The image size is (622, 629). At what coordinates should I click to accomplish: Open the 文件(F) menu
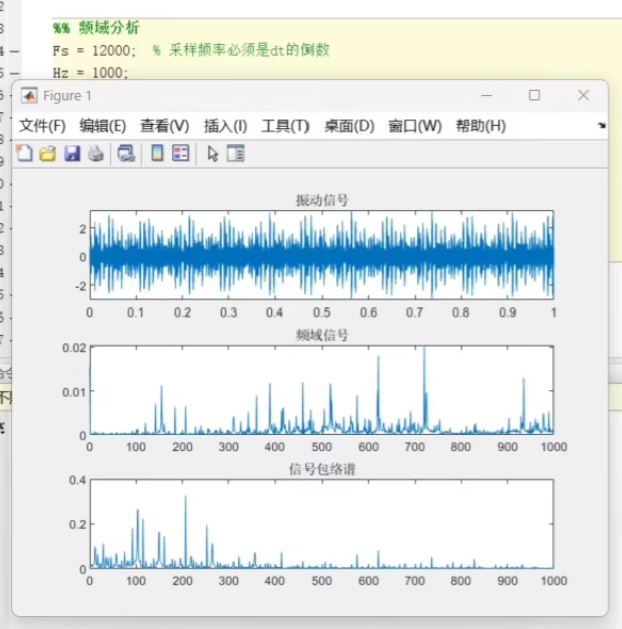(x=42, y=126)
